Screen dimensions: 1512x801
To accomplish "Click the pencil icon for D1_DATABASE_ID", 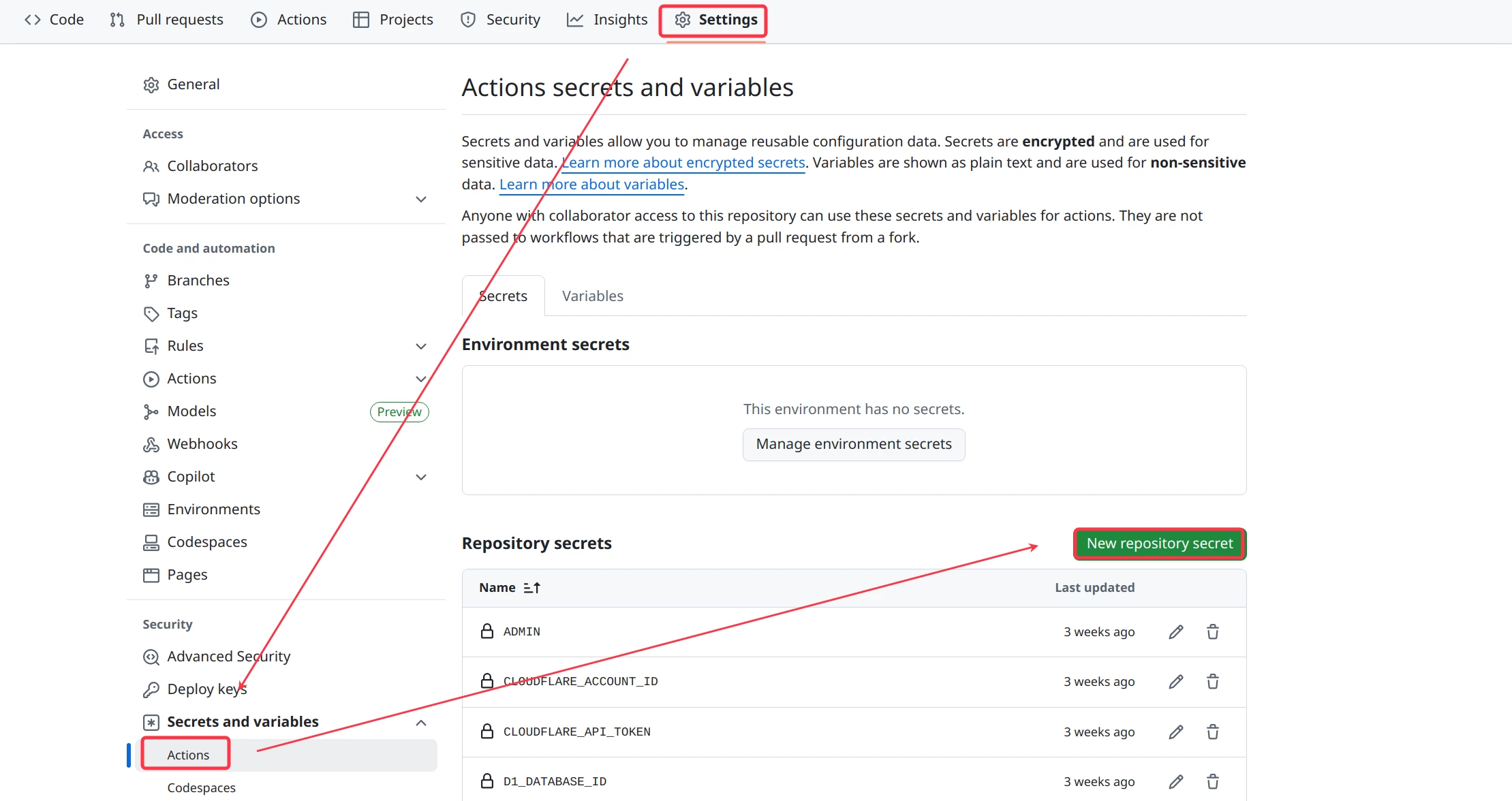I will coord(1175,782).
